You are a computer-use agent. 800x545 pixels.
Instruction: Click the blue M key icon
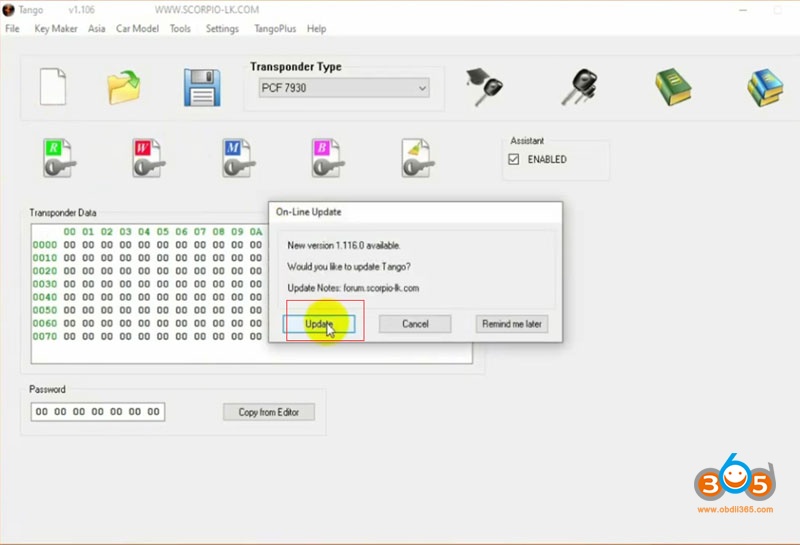(x=238, y=158)
